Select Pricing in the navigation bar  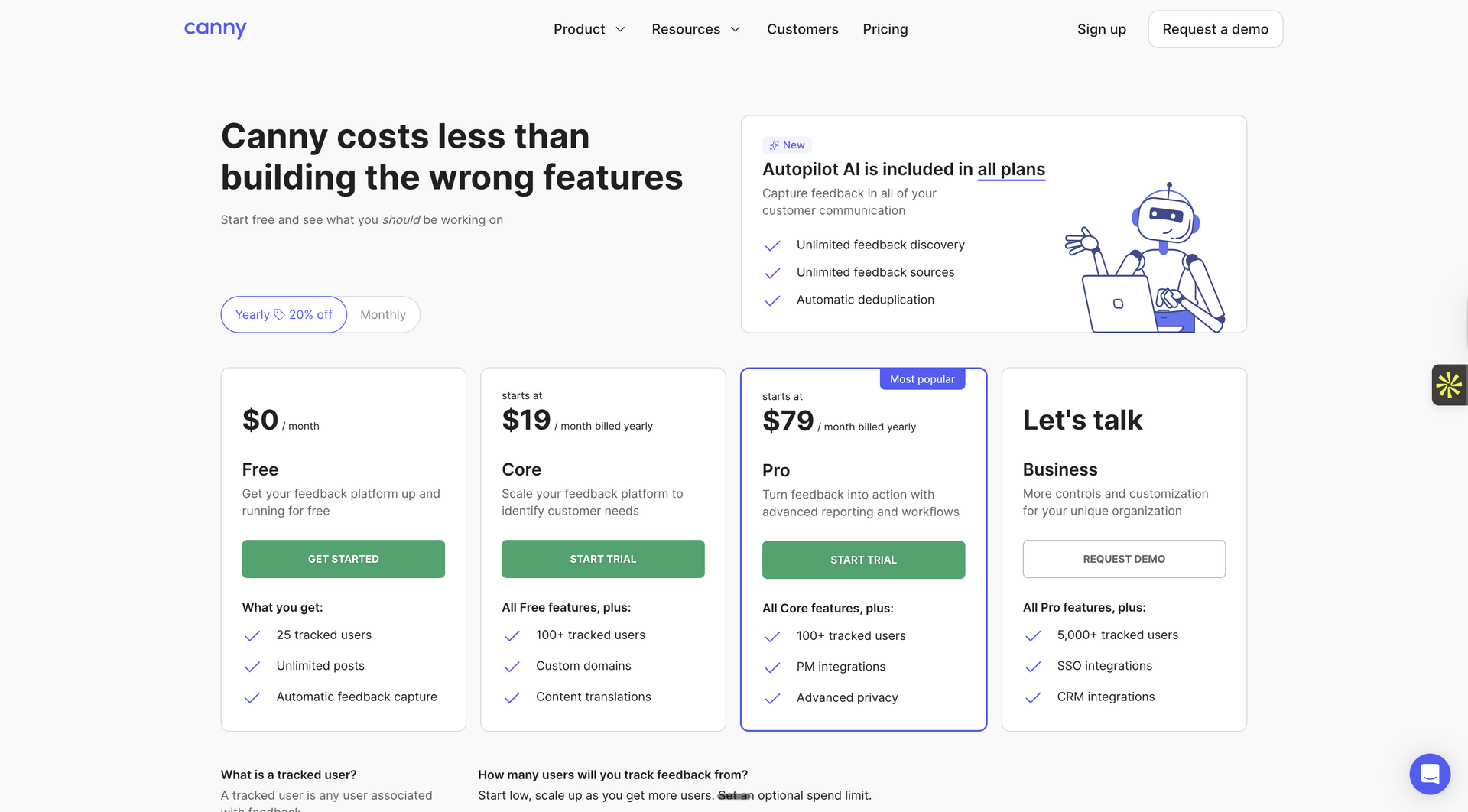tap(885, 29)
